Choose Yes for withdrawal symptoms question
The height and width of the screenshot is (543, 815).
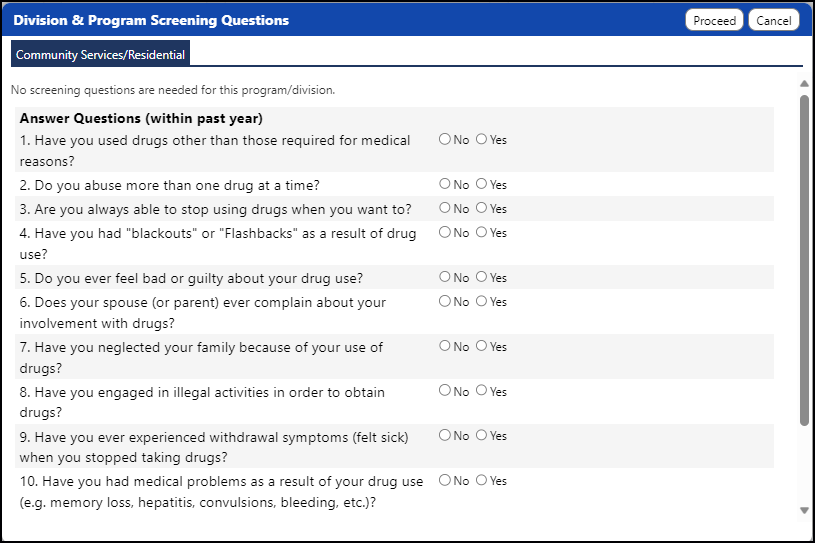[481, 435]
